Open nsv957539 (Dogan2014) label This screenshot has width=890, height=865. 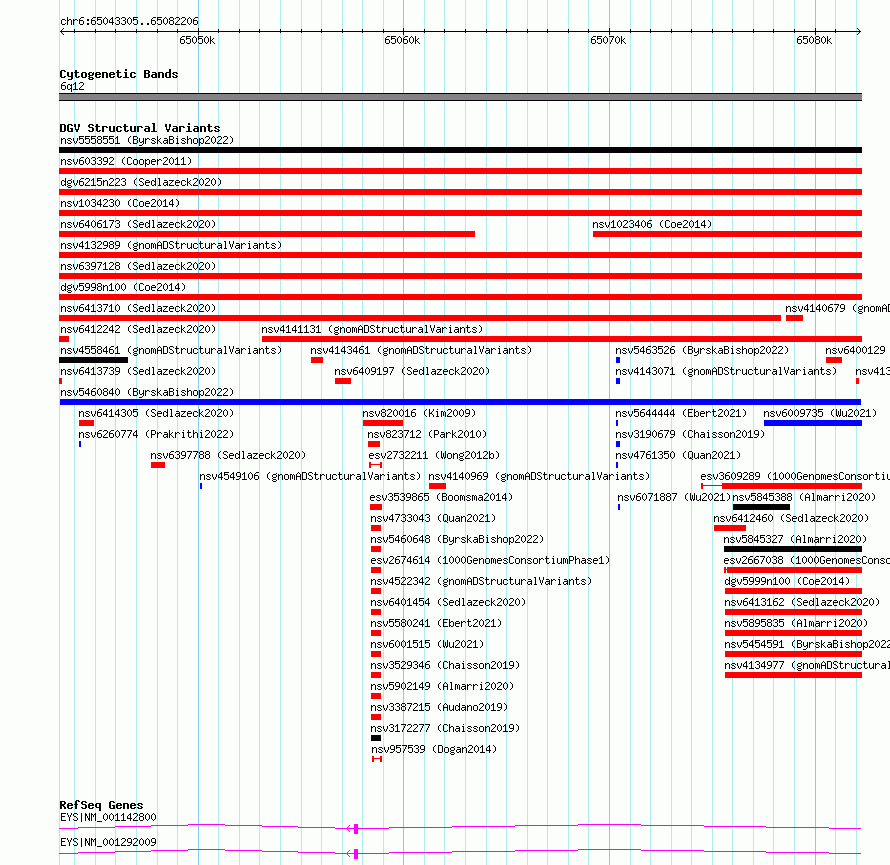(x=434, y=749)
